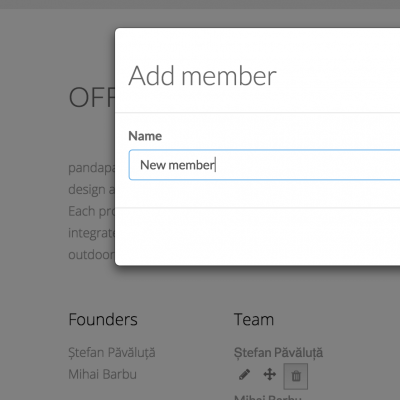Viewport: 400px width, 400px height.
Task: Select Ștefan Păvăluță under Team
Action: pyautogui.click(x=278, y=353)
